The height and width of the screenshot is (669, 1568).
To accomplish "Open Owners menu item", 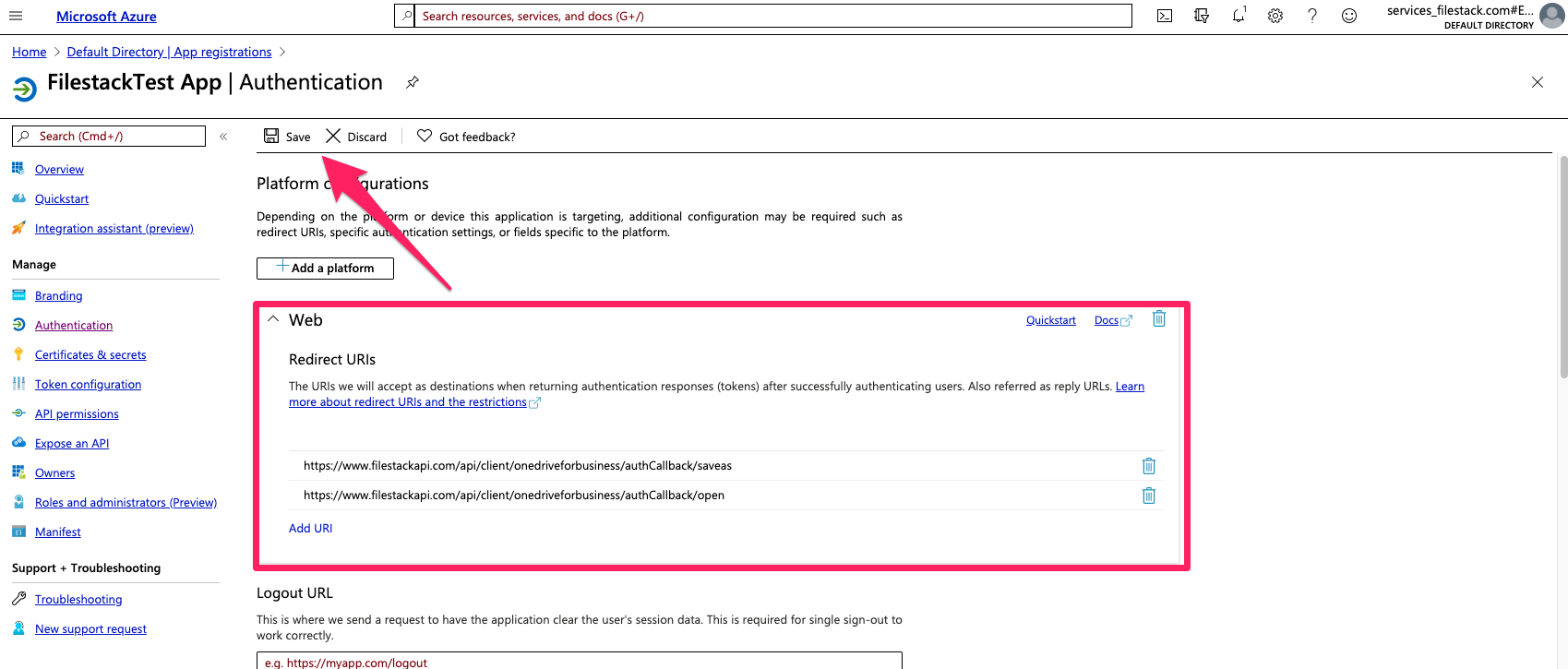I will click(55, 473).
